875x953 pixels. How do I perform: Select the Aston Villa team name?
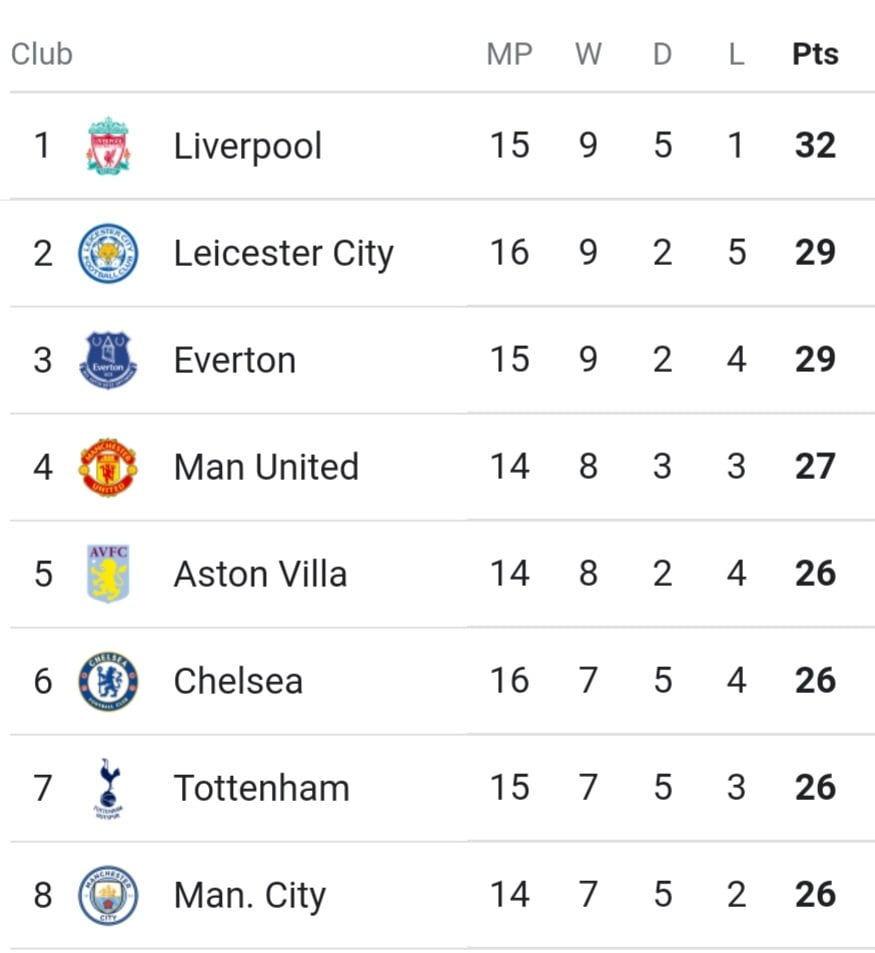261,574
